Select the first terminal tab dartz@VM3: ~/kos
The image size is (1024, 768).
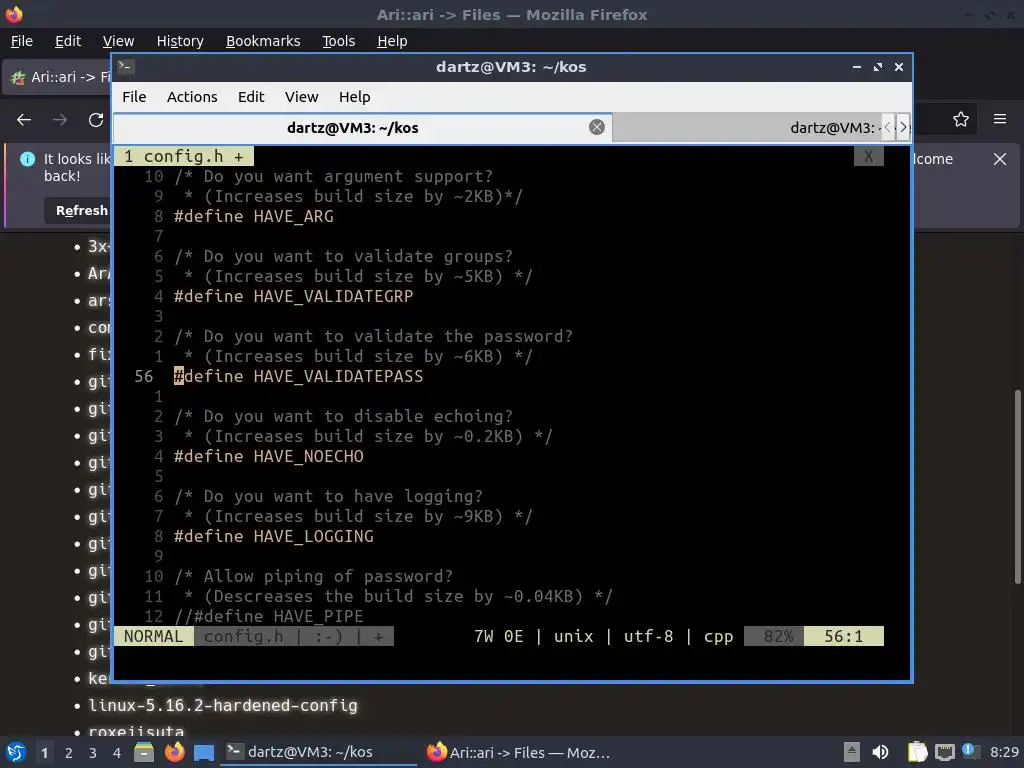[362, 127]
